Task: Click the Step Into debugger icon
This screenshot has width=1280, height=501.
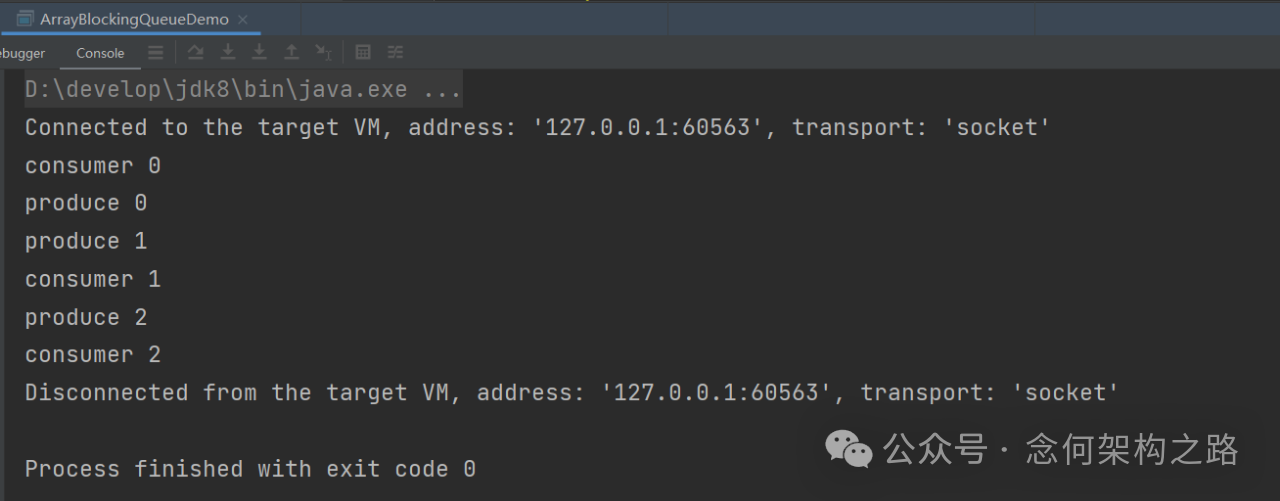Action: (228, 53)
